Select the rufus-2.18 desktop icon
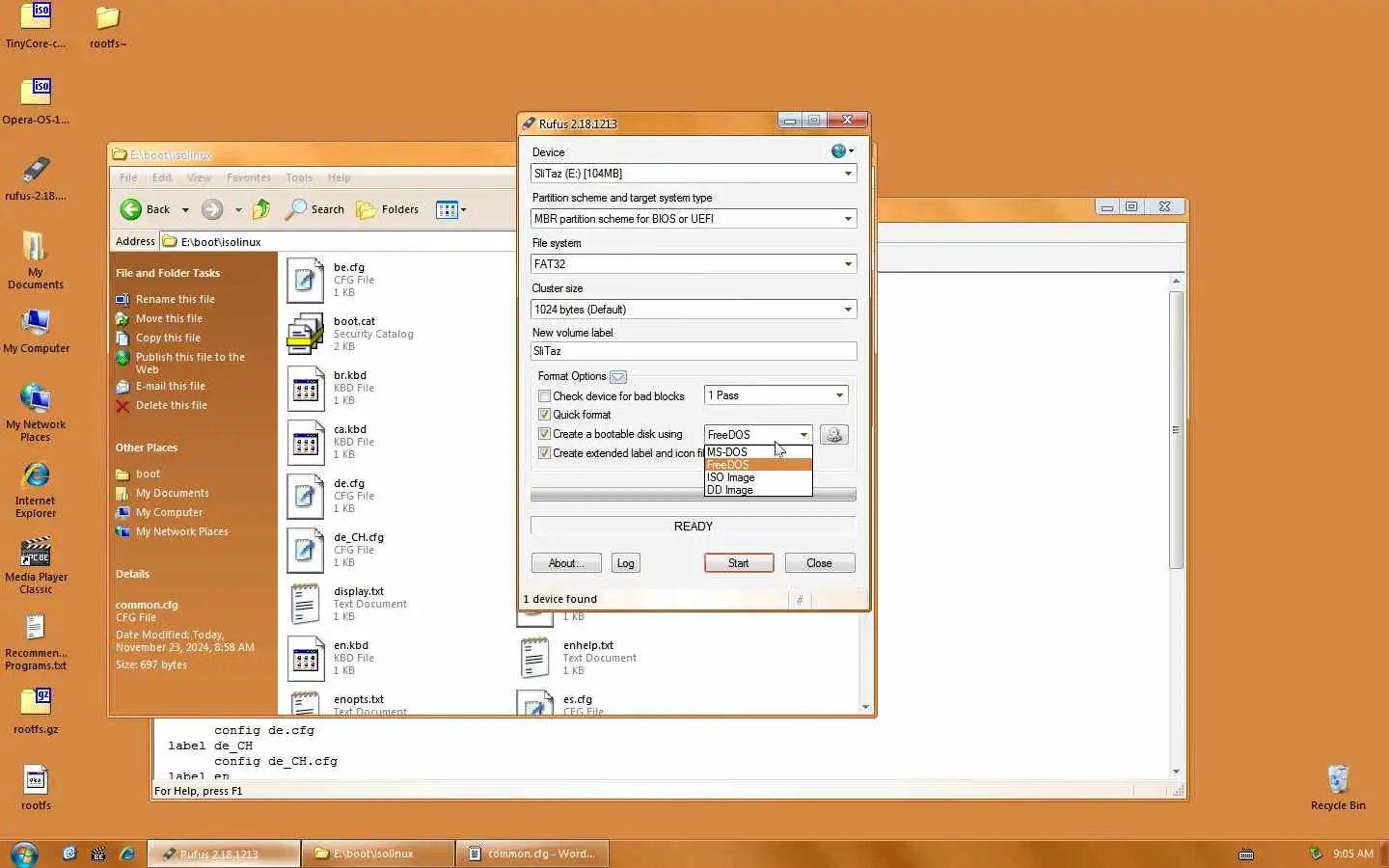The width and height of the screenshot is (1389, 868). click(x=36, y=177)
